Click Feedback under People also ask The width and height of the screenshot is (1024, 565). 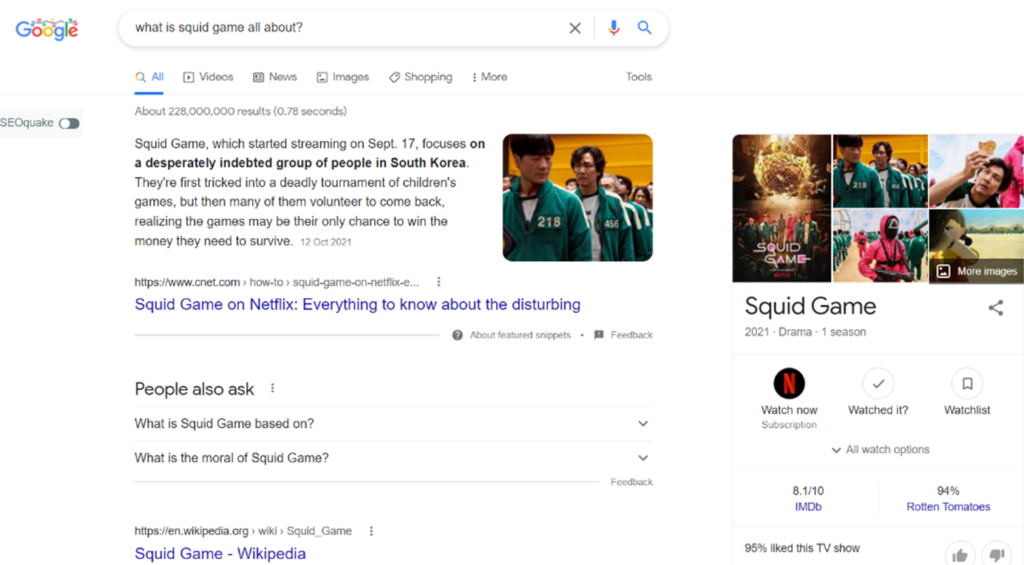[632, 482]
